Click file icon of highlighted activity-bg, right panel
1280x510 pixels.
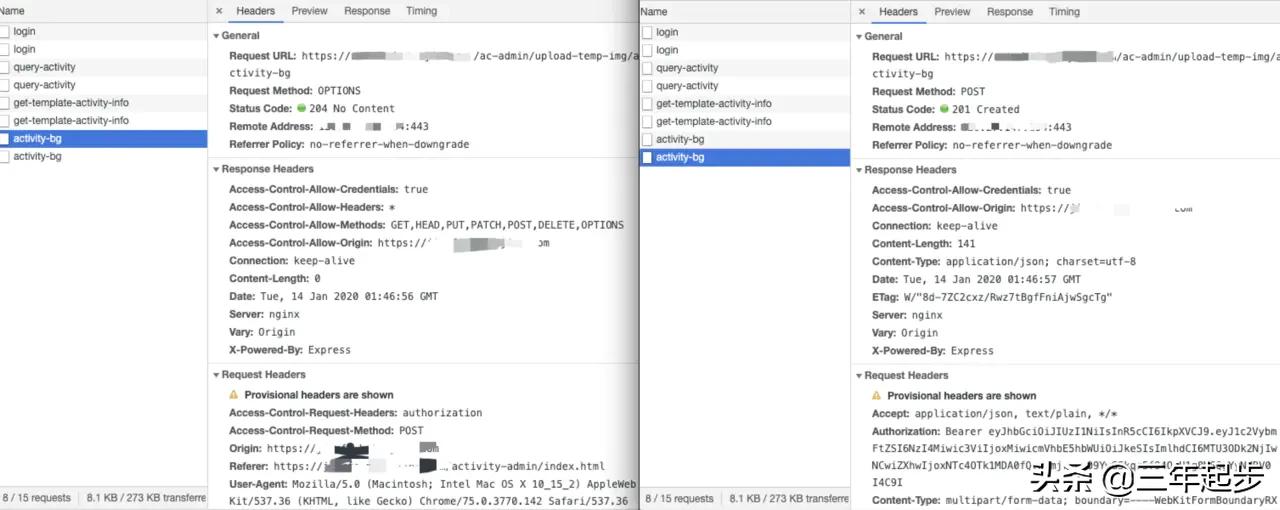pos(647,157)
